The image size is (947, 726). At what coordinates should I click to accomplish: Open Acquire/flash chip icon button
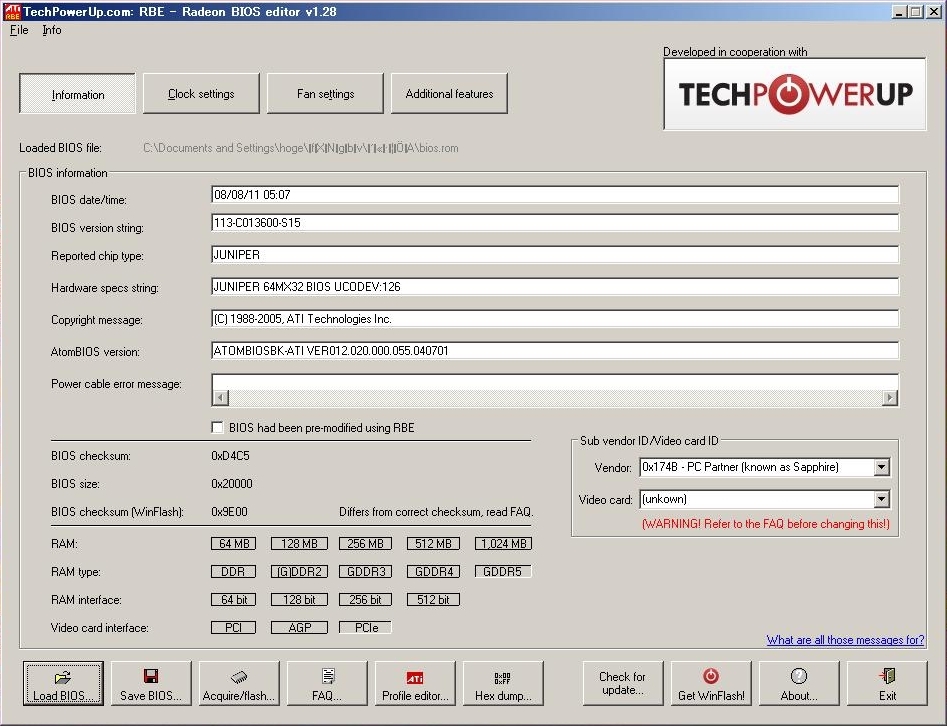239,683
